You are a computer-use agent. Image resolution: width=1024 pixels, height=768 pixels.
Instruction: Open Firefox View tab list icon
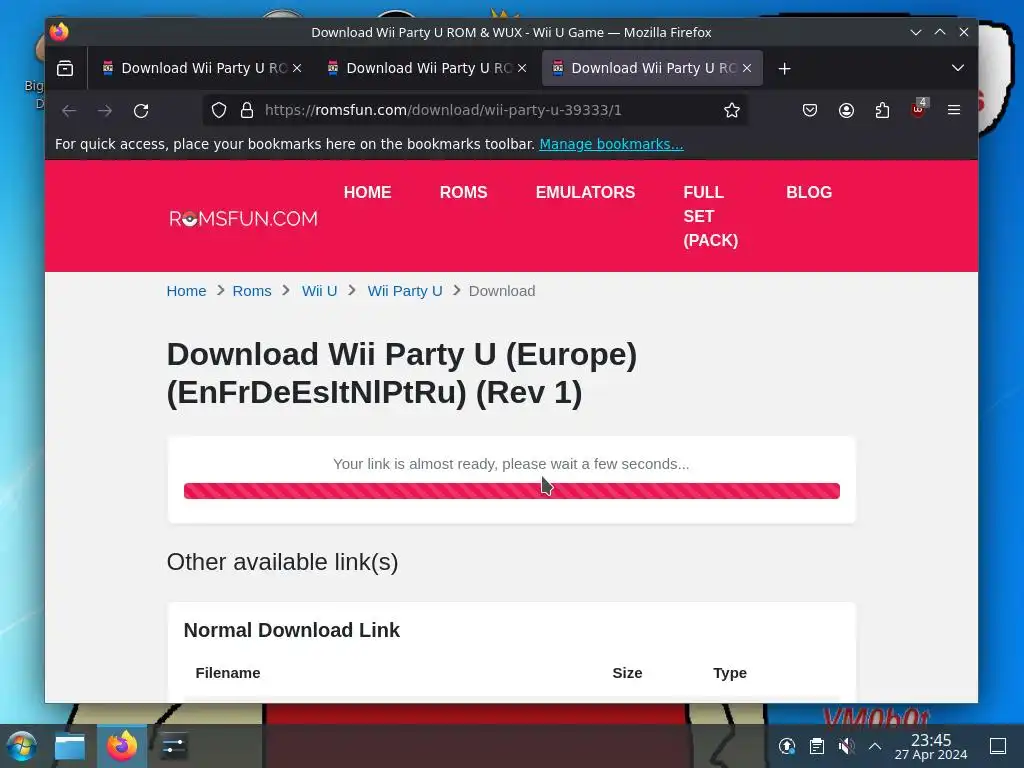(65, 68)
